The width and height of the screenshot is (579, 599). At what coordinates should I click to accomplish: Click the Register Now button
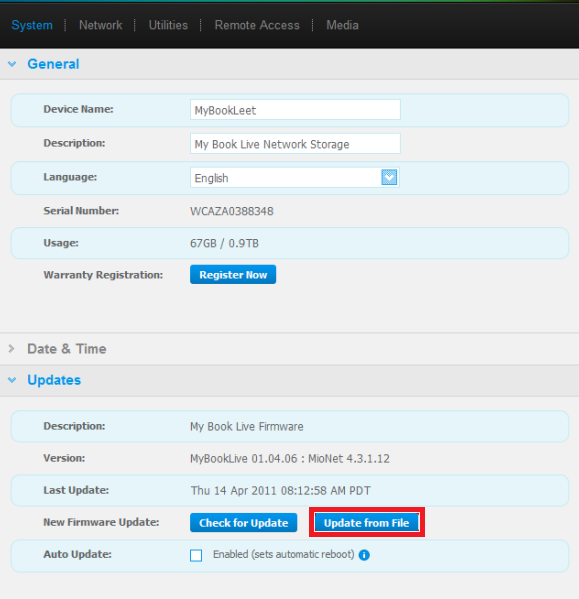click(x=233, y=275)
